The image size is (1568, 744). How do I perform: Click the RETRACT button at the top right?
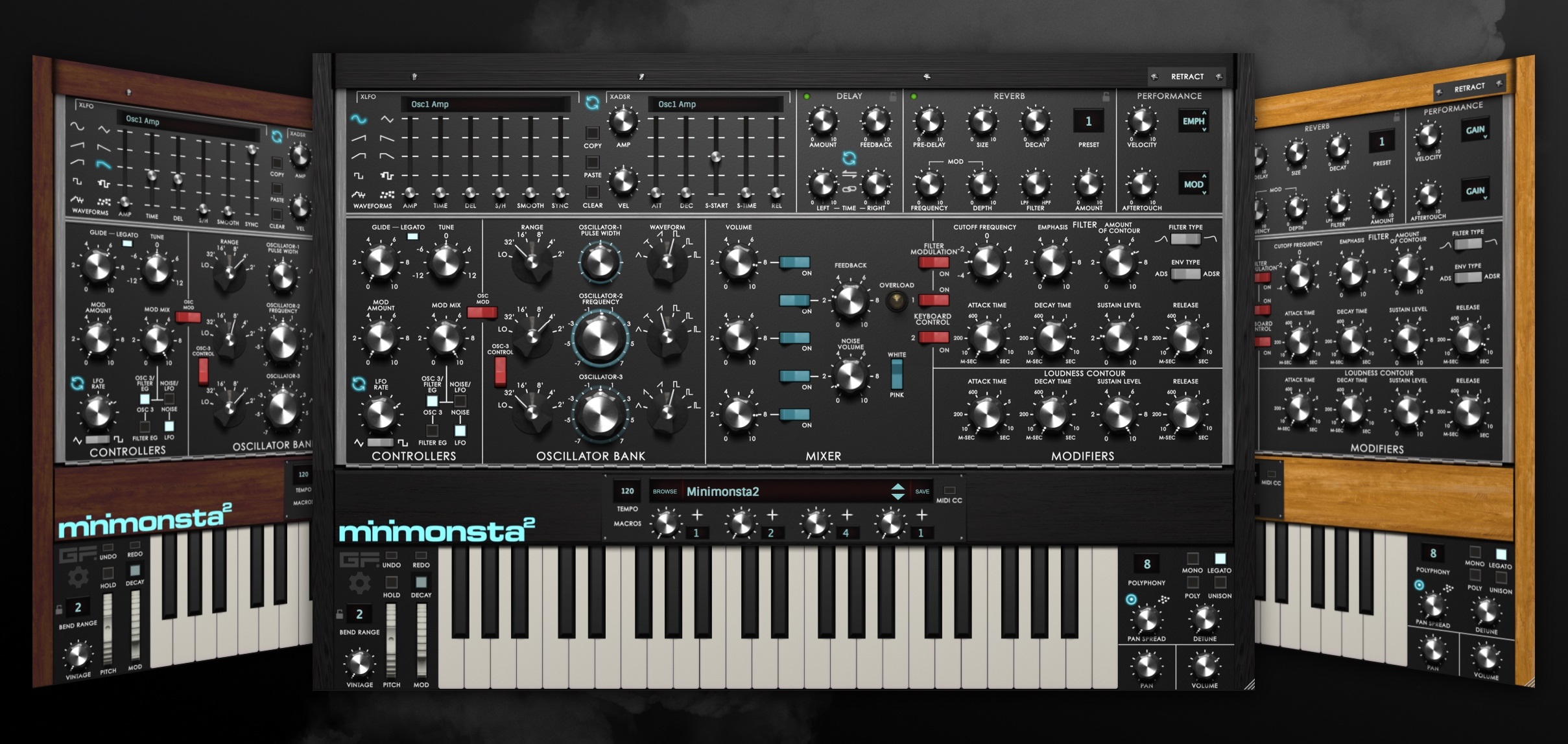[x=1186, y=76]
